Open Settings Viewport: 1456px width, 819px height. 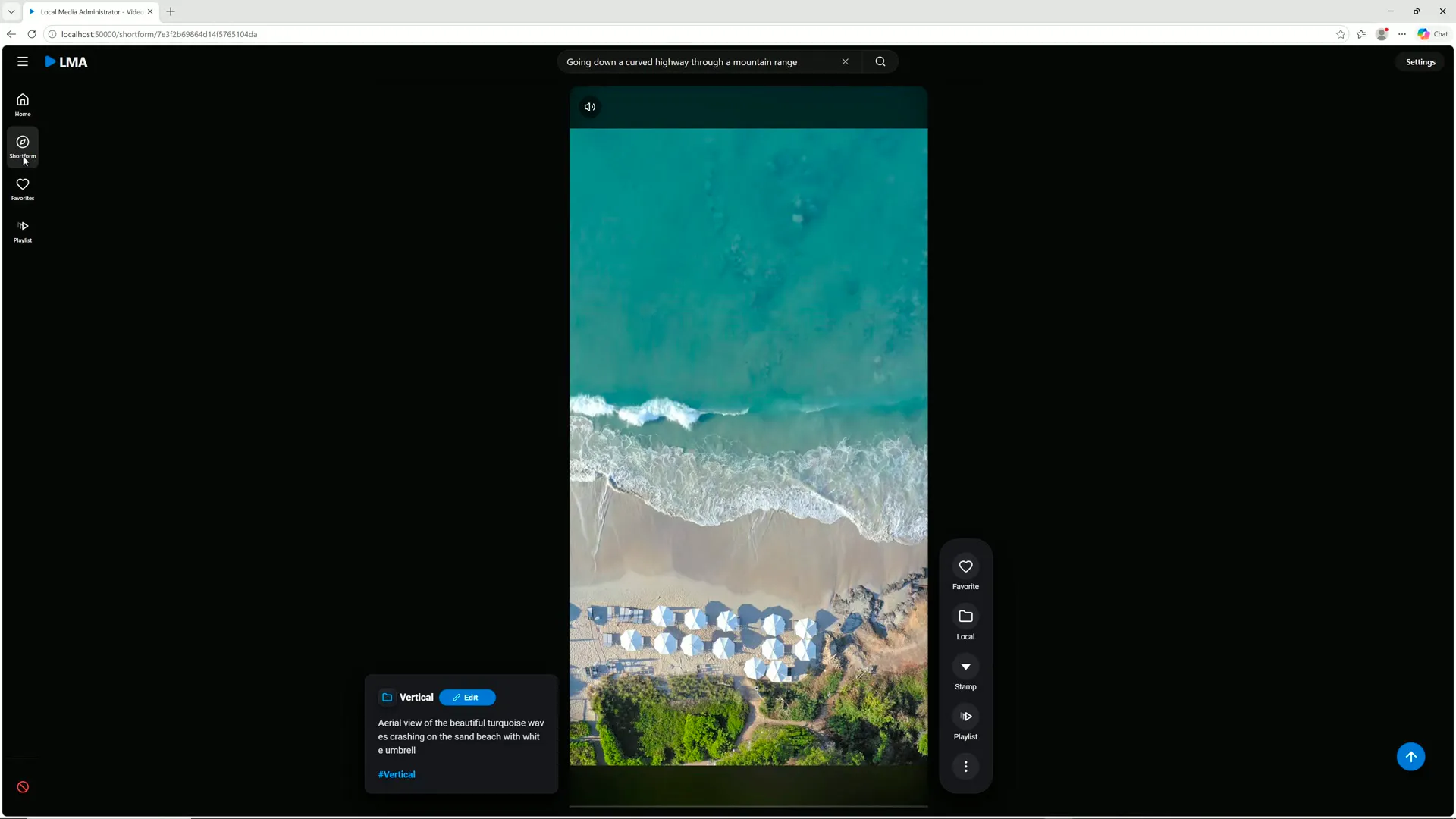point(1420,62)
